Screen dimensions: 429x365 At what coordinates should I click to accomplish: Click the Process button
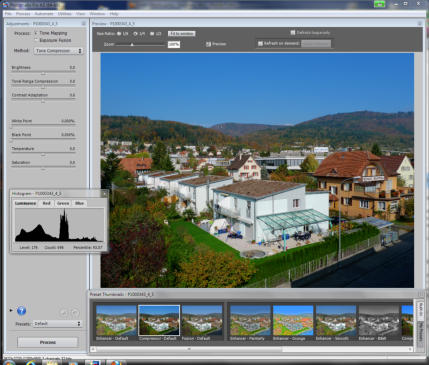pyautogui.click(x=48, y=342)
